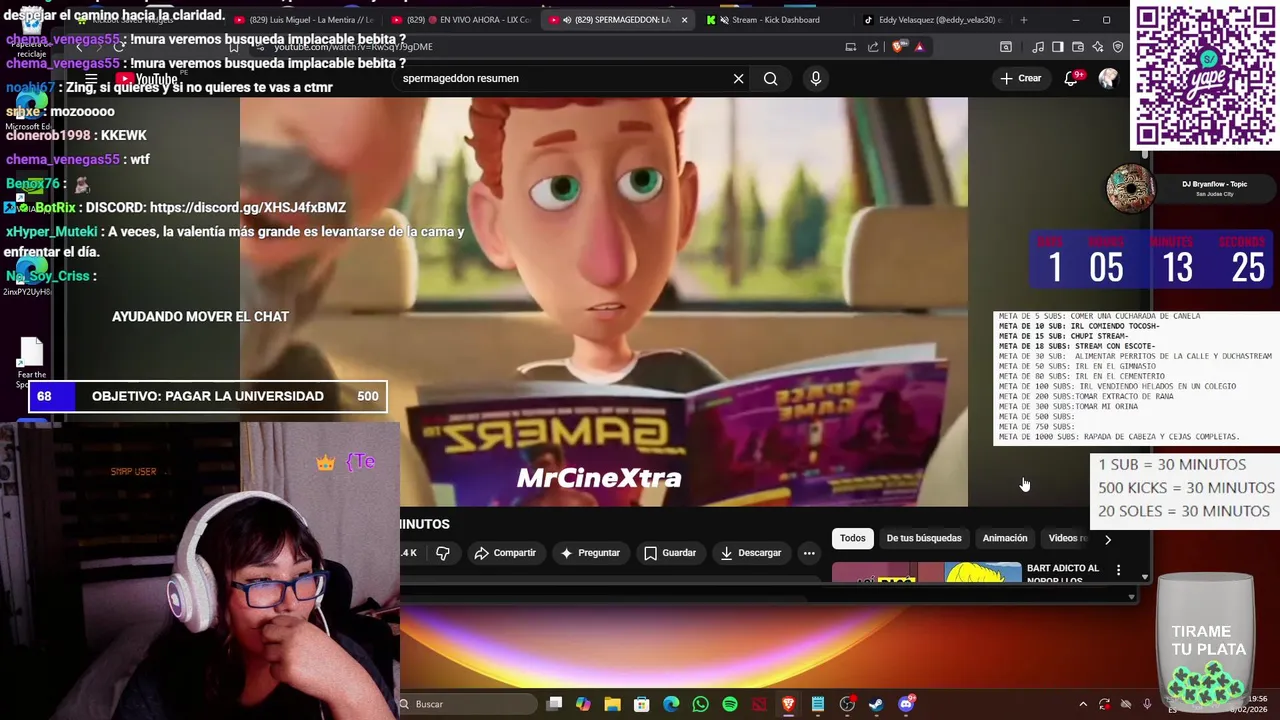Open YouTube notifications bell

tap(1071, 78)
